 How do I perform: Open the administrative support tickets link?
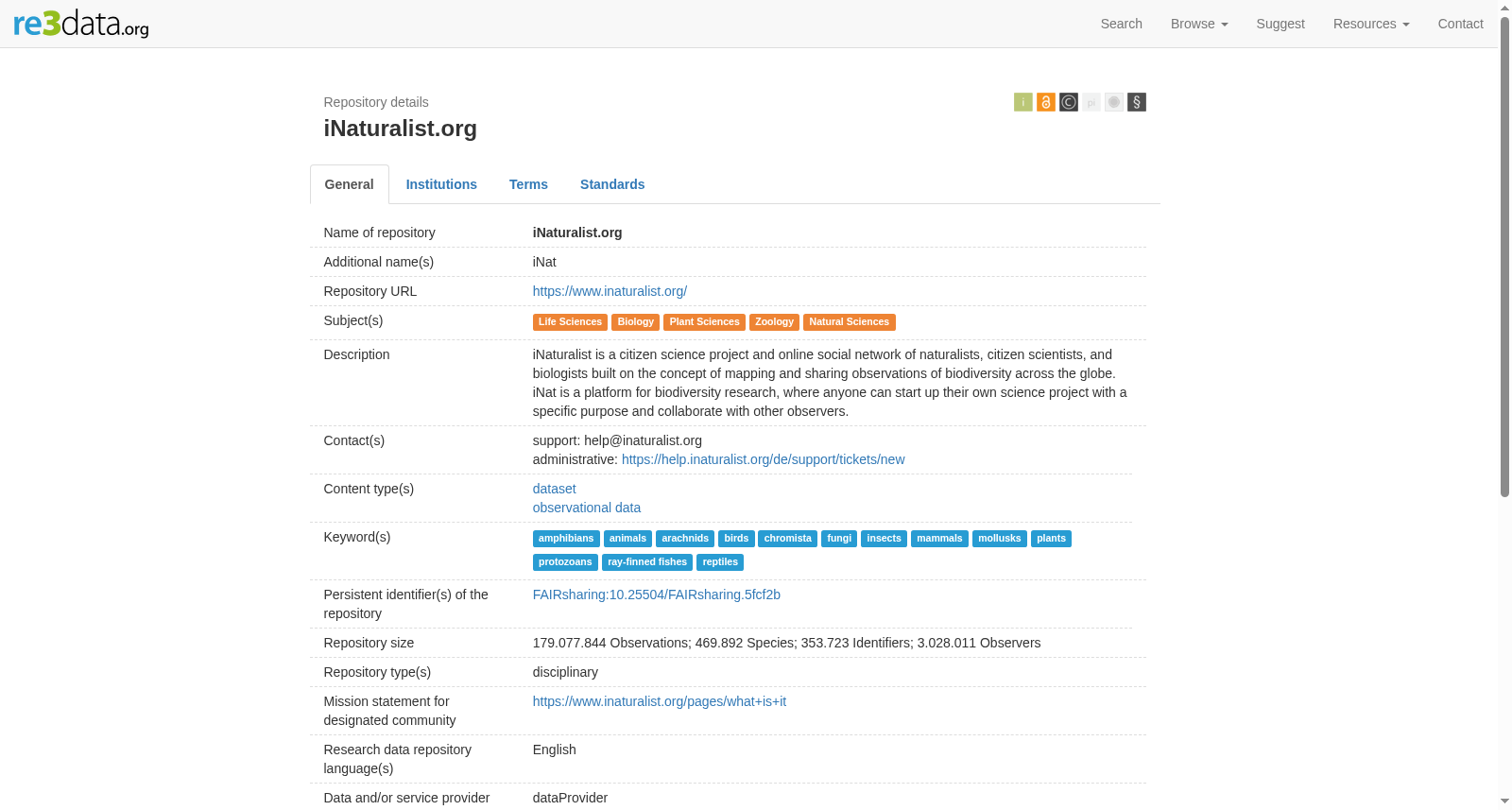click(x=764, y=459)
